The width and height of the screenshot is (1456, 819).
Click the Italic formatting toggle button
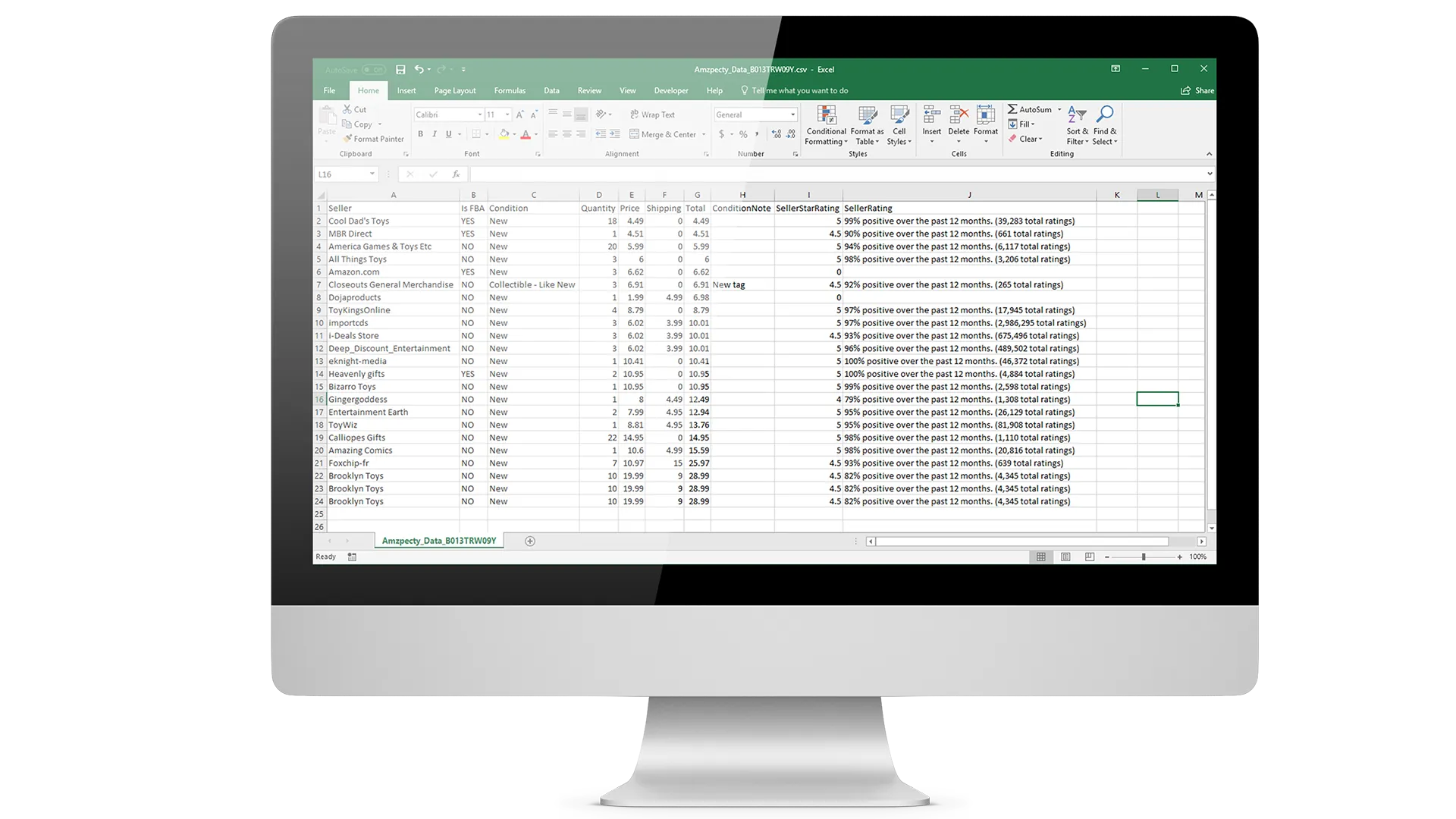(x=434, y=133)
